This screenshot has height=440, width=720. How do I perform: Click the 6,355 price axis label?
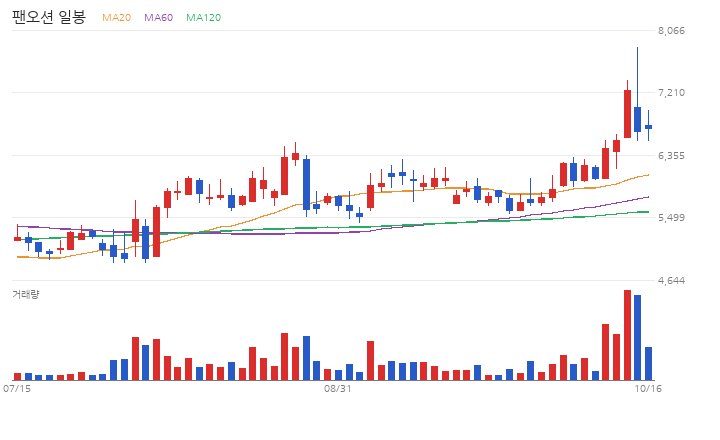tap(671, 156)
